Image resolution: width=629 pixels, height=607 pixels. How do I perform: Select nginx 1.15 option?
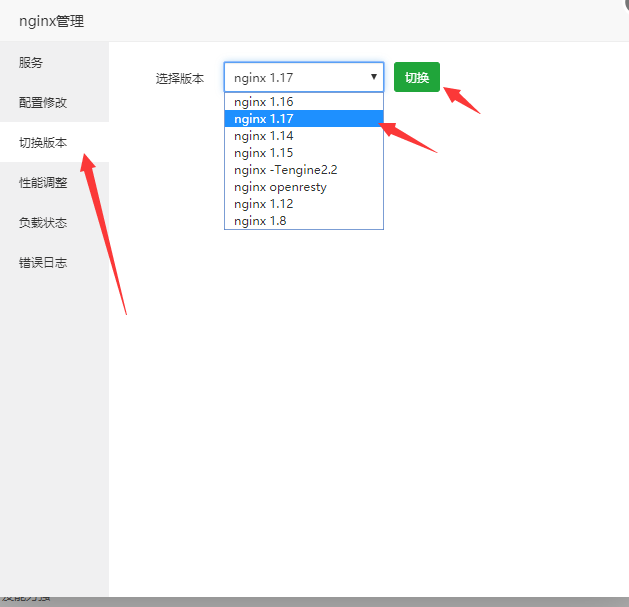304,153
